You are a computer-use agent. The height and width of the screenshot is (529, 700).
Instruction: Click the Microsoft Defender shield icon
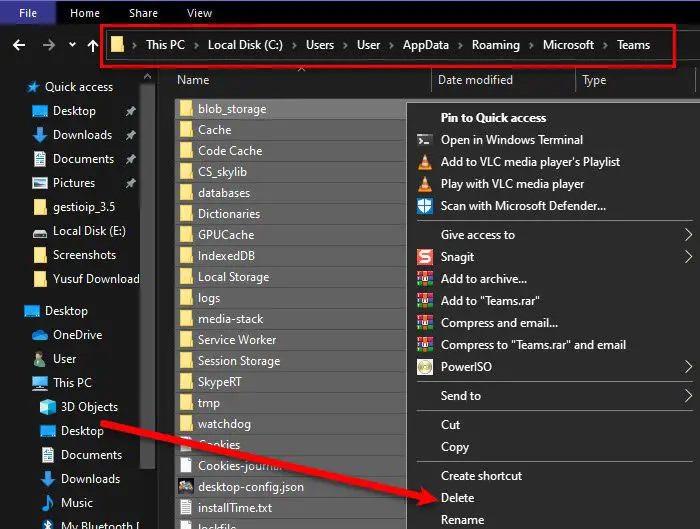(425, 206)
